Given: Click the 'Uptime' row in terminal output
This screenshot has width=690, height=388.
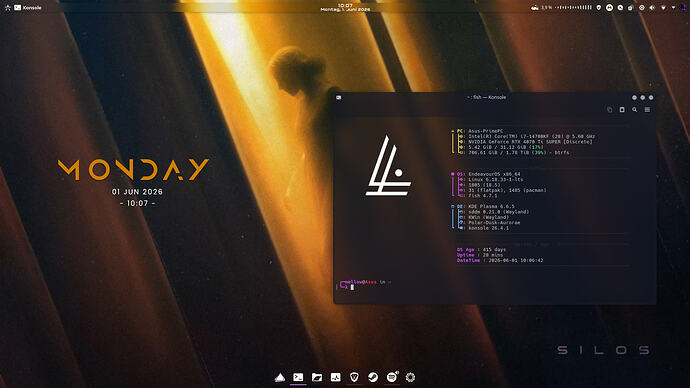Looking at the screenshot, I should pos(481,255).
